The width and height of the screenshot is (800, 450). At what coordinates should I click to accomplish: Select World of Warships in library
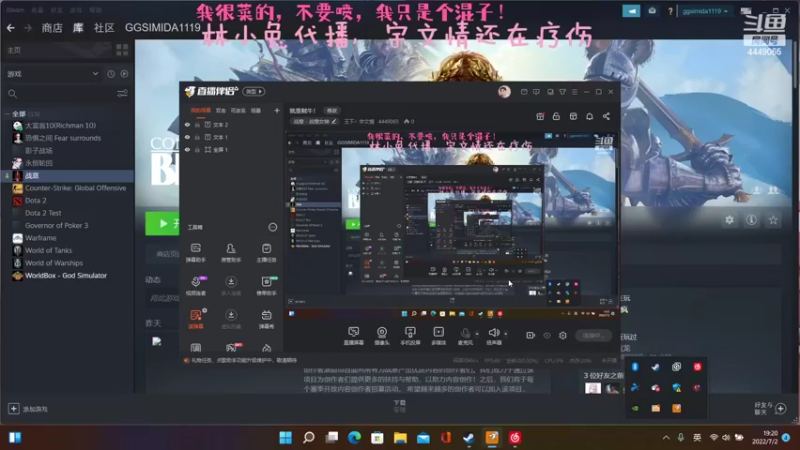click(x=54, y=263)
